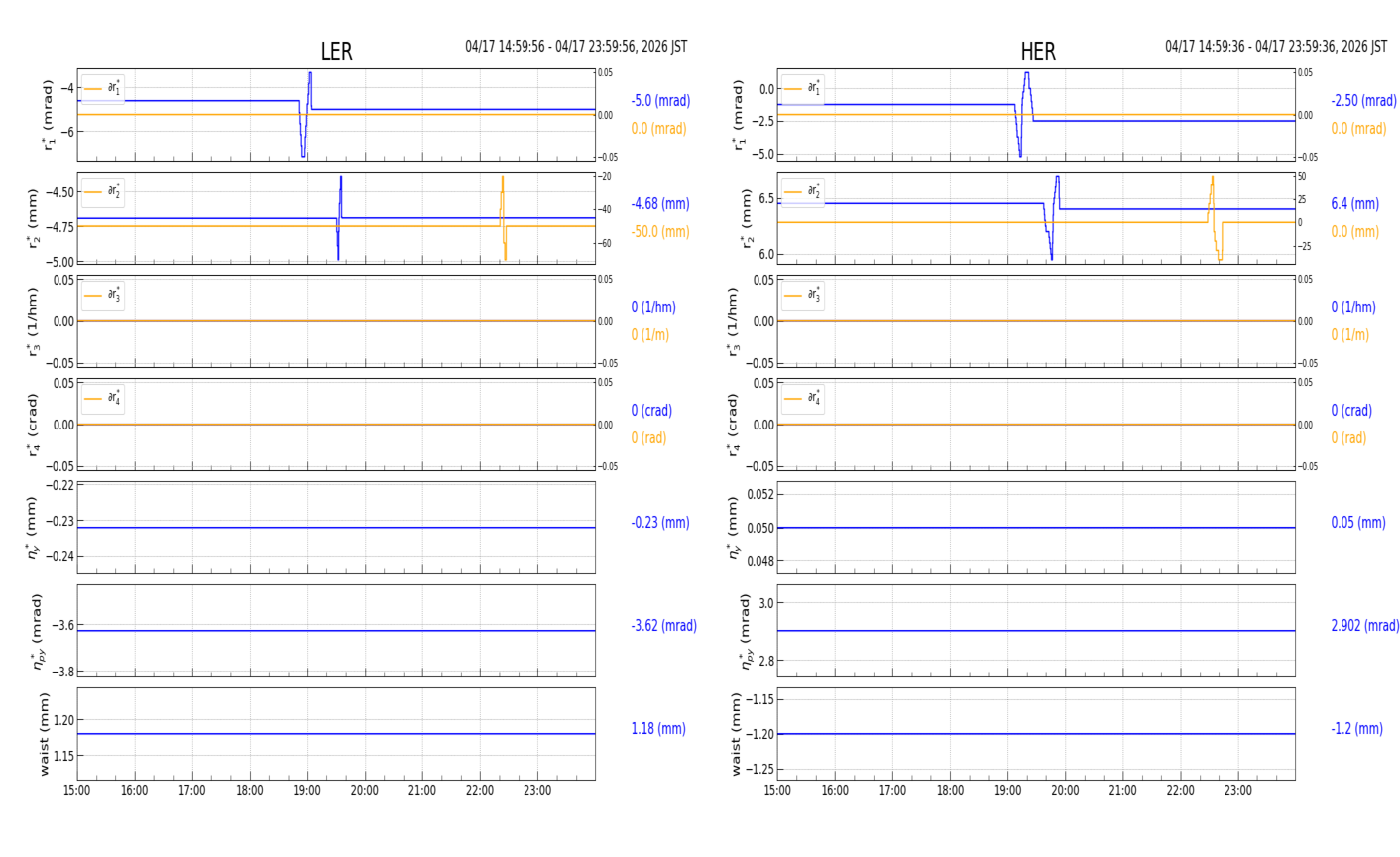
Task: Click the LER blue -5.0 (mrad) value
Action: coord(660,101)
